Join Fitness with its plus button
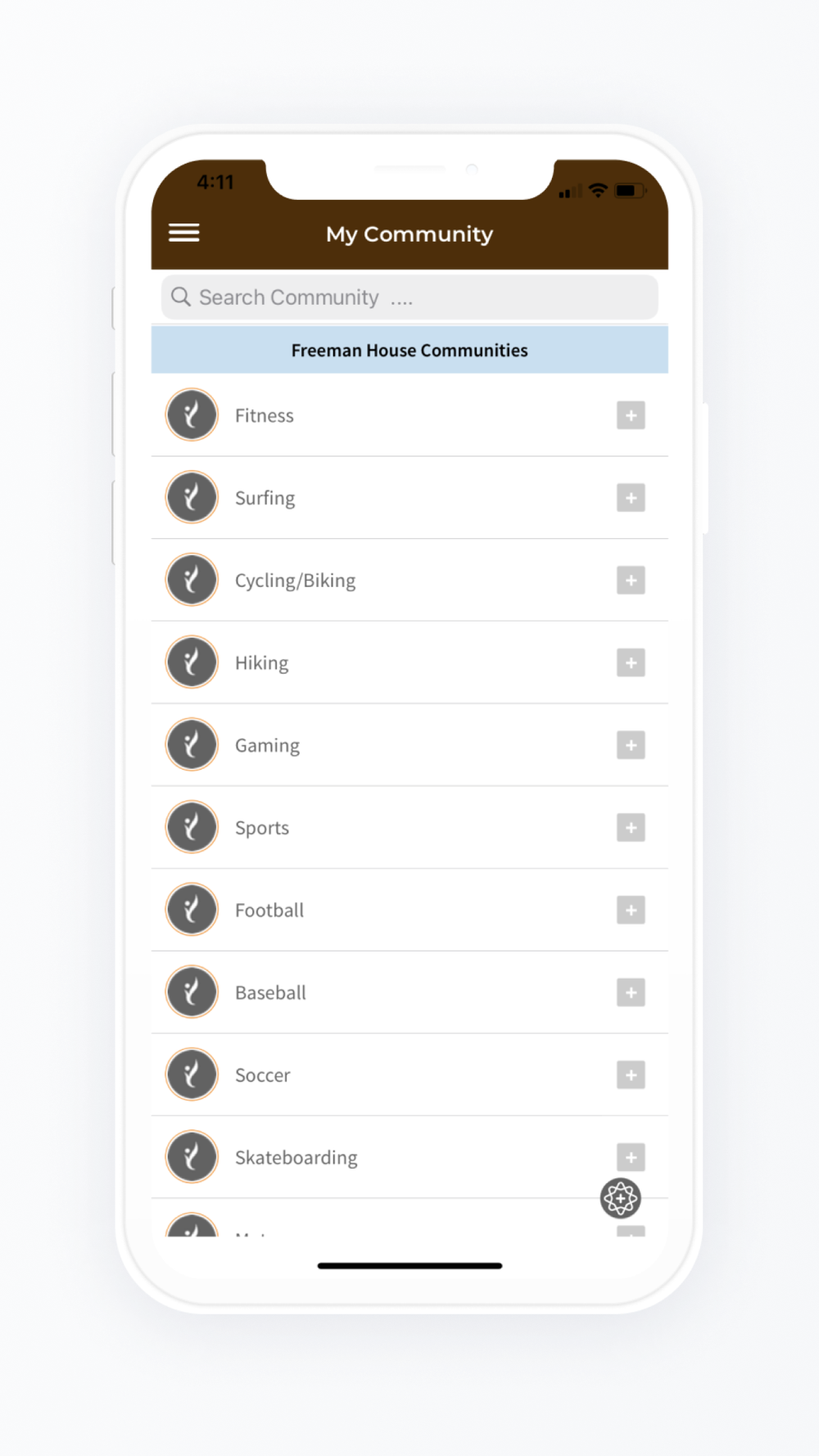The width and height of the screenshot is (819, 1456). pos(631,415)
